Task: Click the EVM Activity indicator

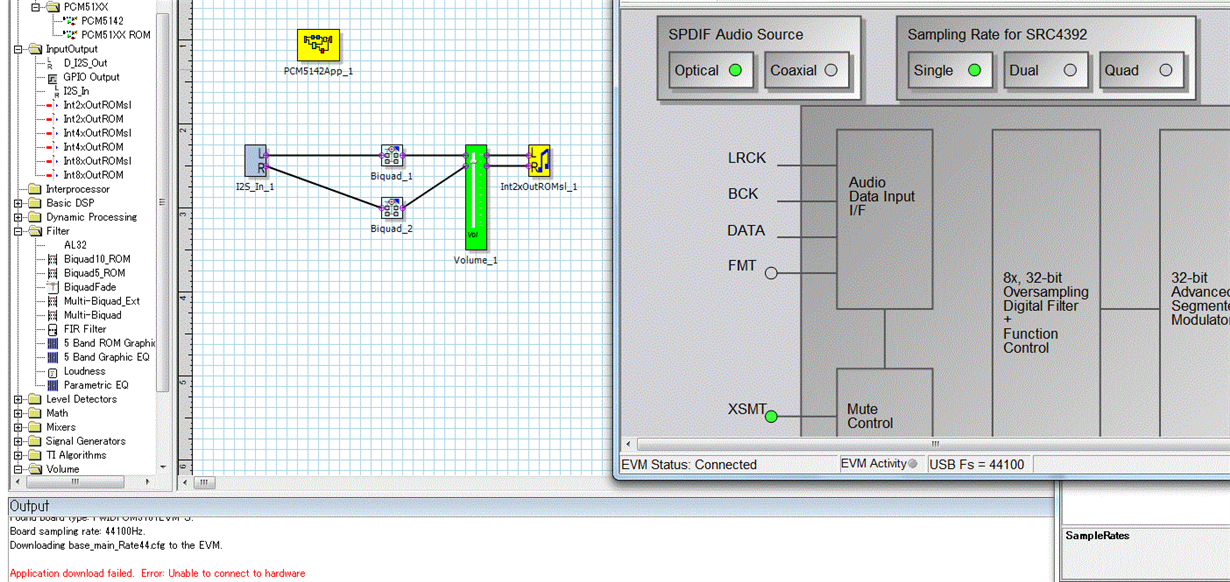Action: 912,463
